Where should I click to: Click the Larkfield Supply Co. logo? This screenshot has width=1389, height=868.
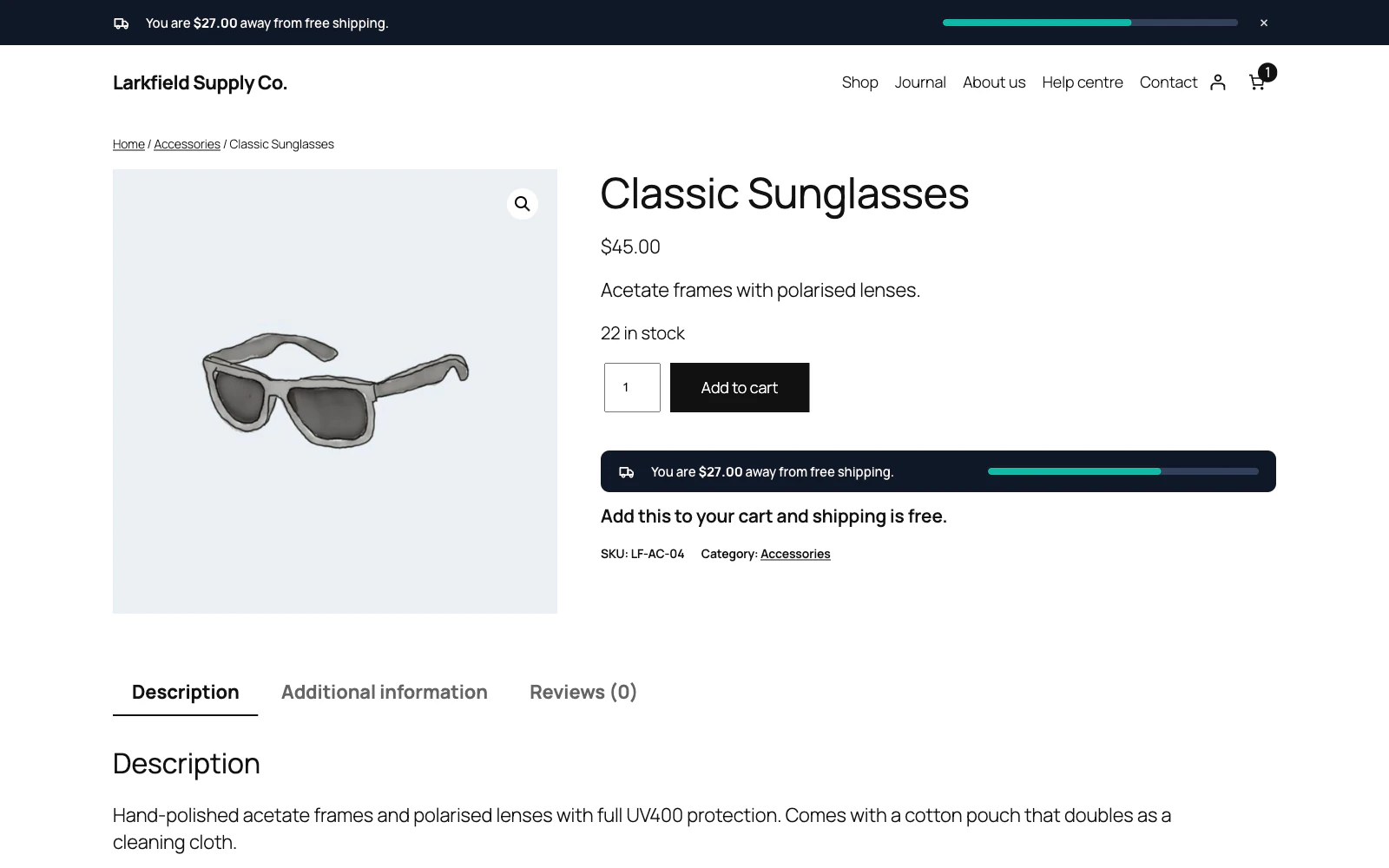(200, 82)
